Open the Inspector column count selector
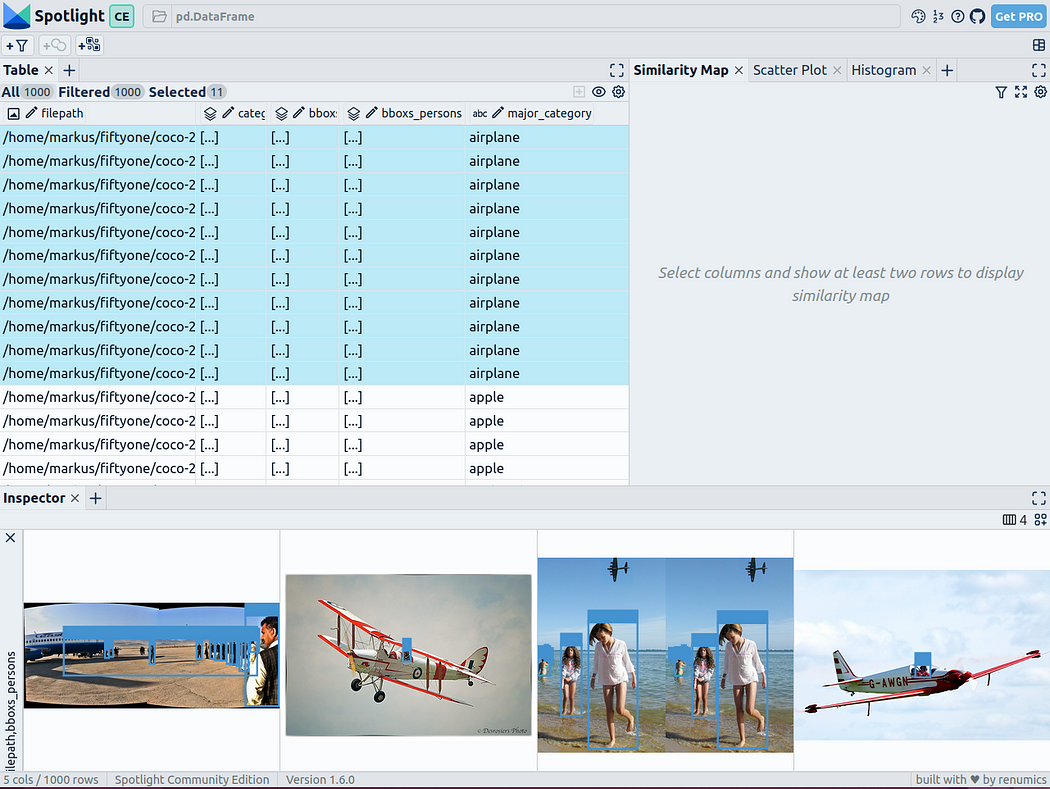The image size is (1050, 789). [x=1014, y=520]
